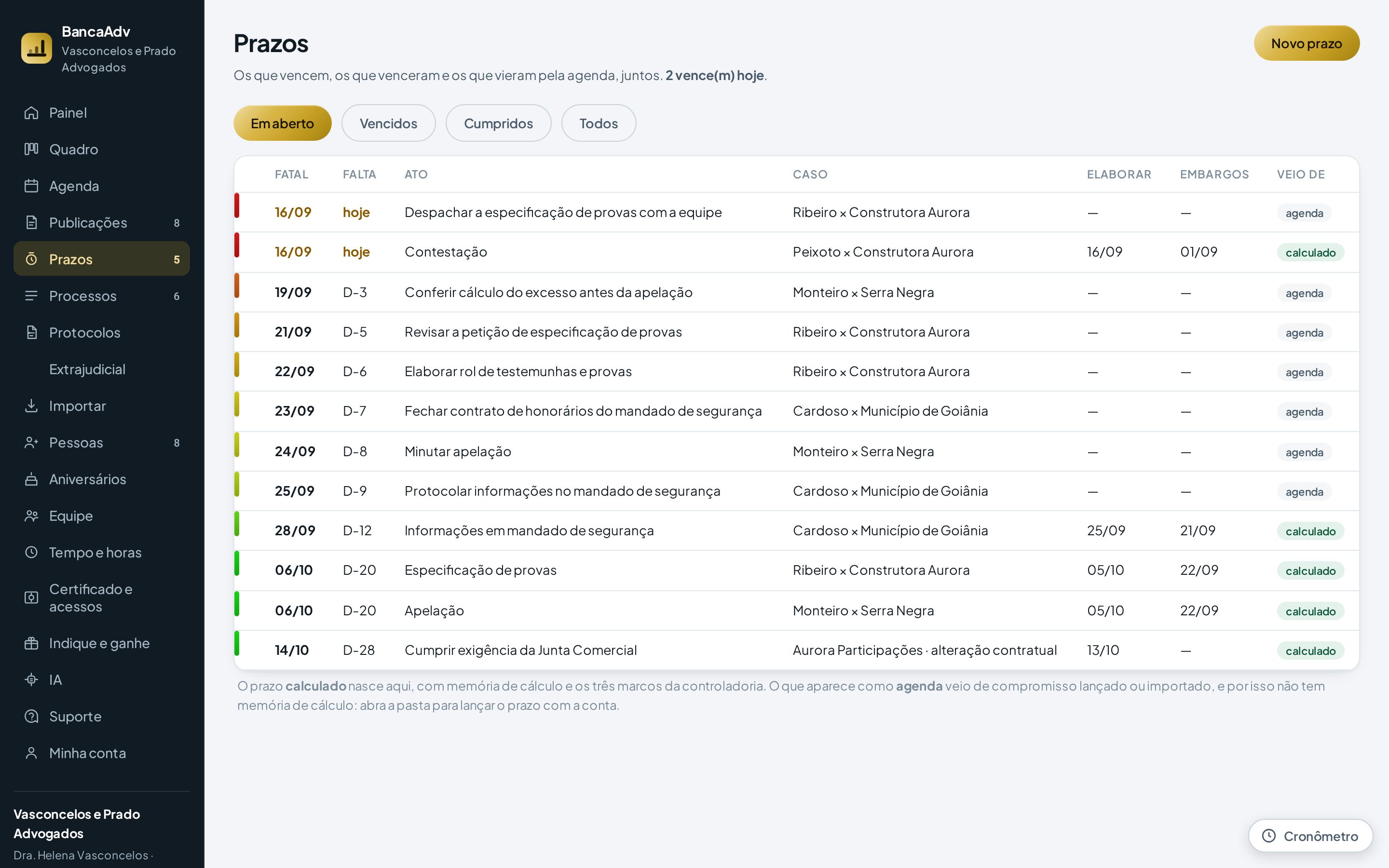Click the Aniversários cake icon

click(x=31, y=479)
